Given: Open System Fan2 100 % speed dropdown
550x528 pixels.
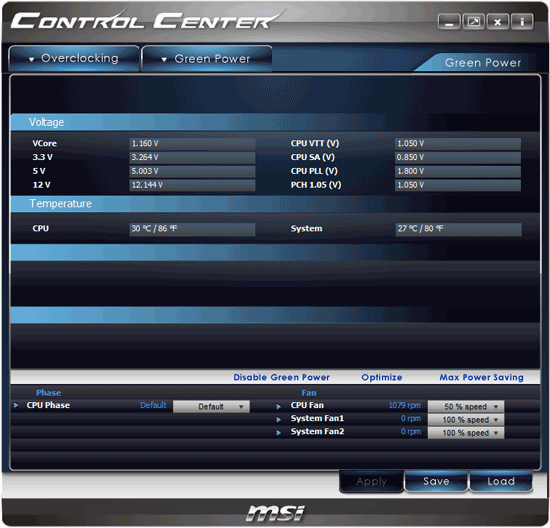Looking at the screenshot, I should coord(466,433).
